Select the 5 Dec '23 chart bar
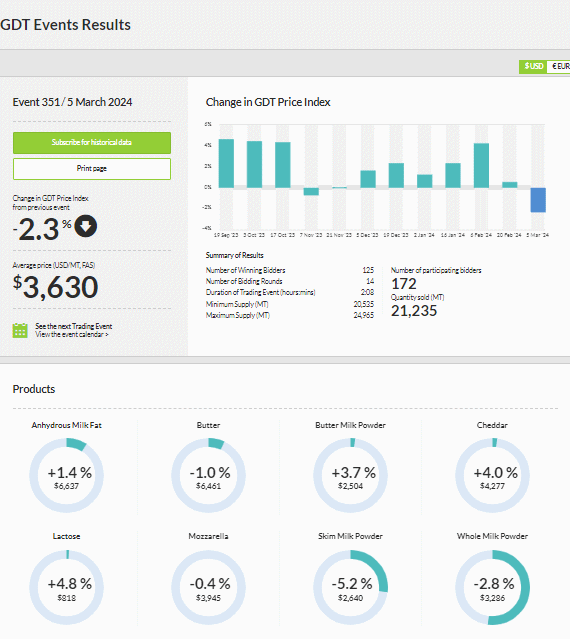The image size is (570, 639). [368, 179]
